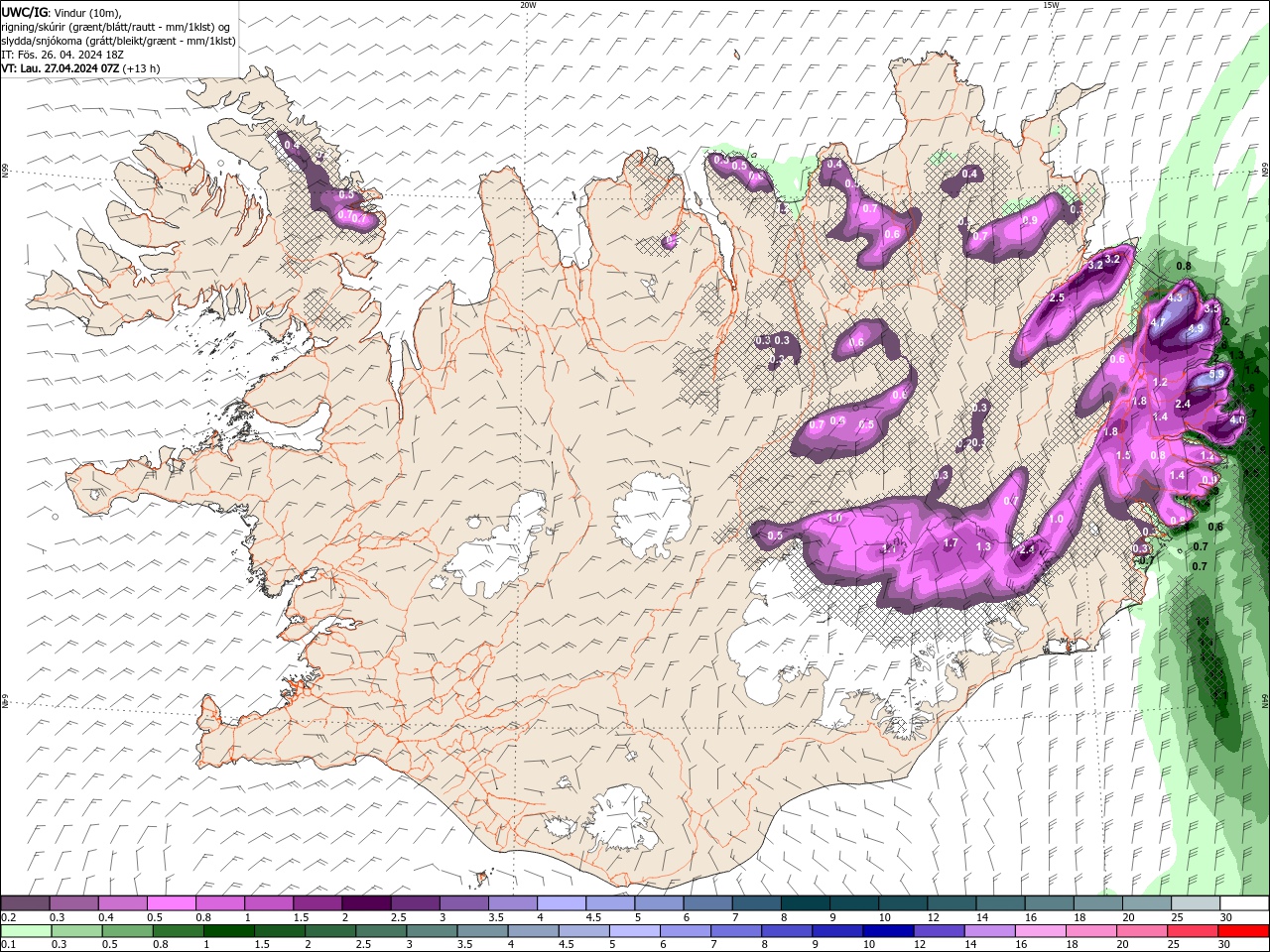Pick the dark purple 2 swatch in upper legend
Image resolution: width=1270 pixels, height=952 pixels.
pos(366,903)
